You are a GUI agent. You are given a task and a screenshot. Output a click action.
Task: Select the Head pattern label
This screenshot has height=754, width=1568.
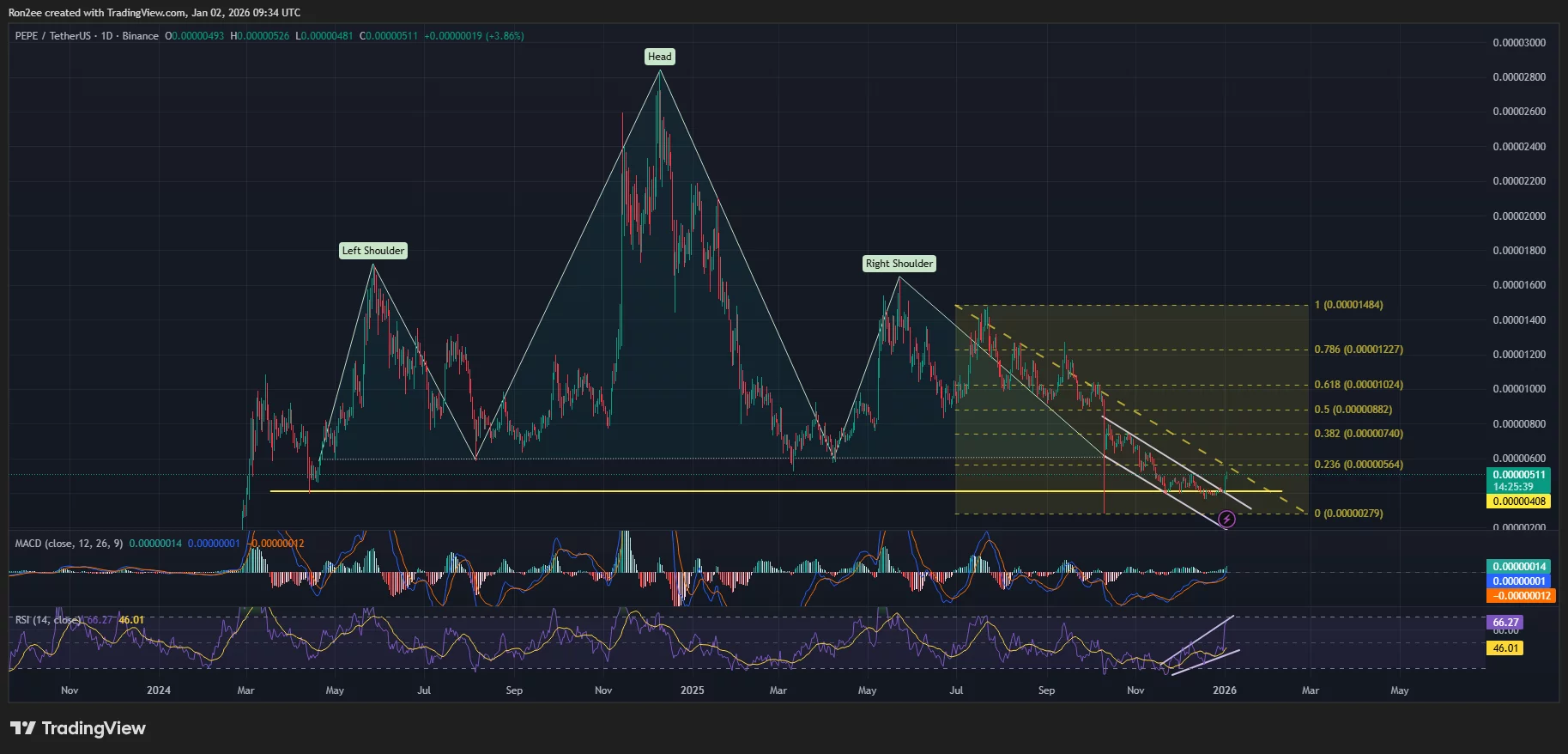click(659, 57)
